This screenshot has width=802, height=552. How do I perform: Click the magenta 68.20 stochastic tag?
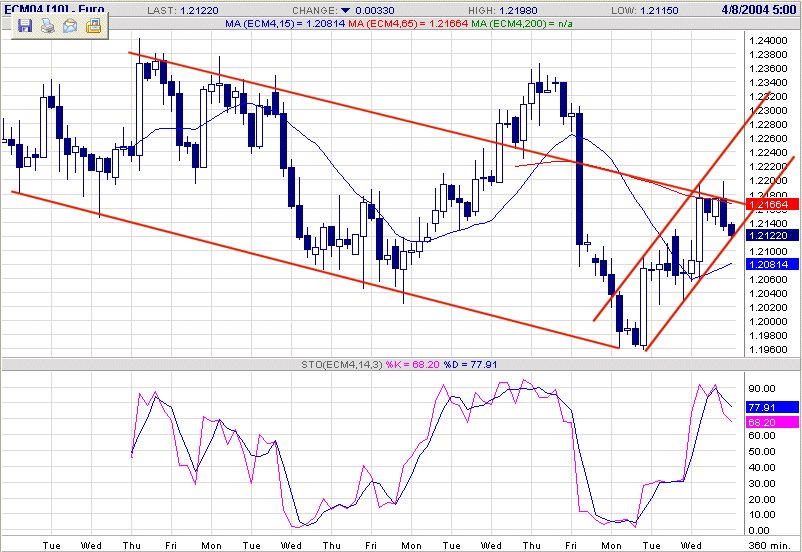771,422
